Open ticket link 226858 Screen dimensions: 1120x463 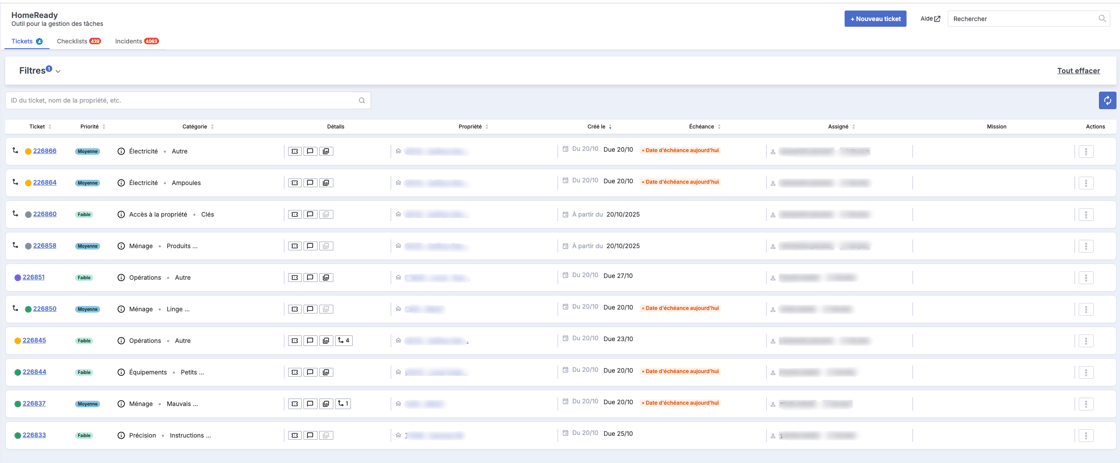coord(45,246)
